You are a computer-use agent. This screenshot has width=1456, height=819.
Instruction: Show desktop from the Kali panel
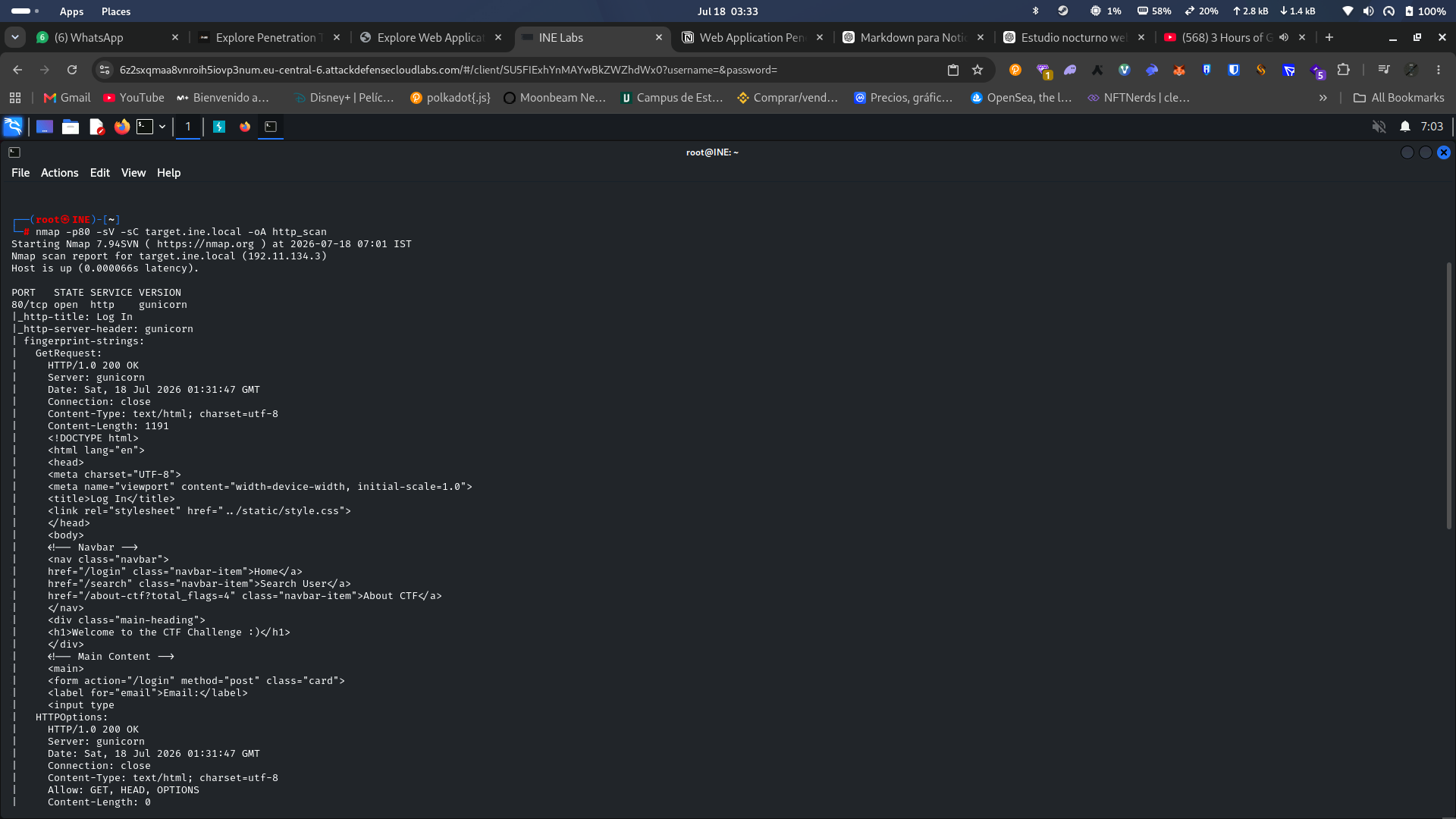[x=45, y=127]
